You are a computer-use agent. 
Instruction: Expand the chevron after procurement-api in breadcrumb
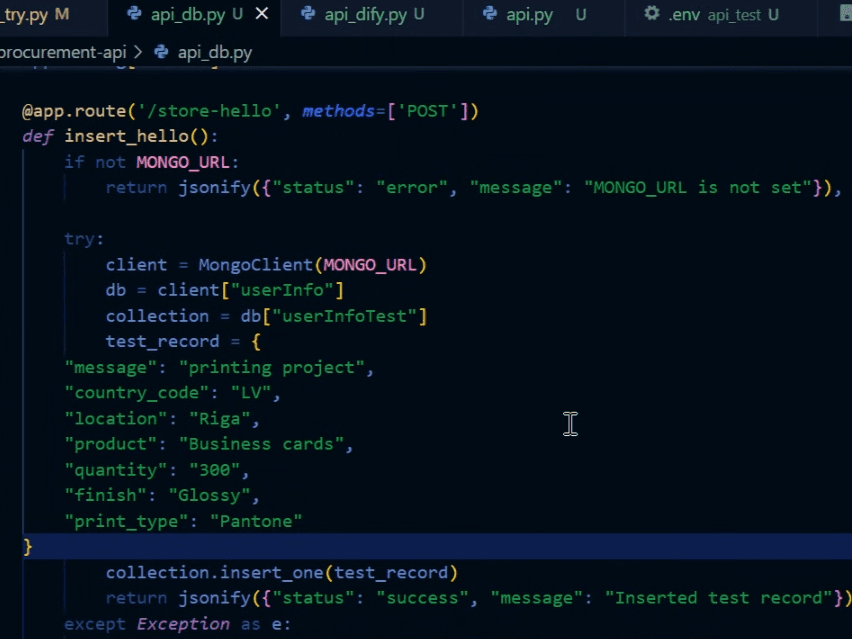click(x=140, y=52)
